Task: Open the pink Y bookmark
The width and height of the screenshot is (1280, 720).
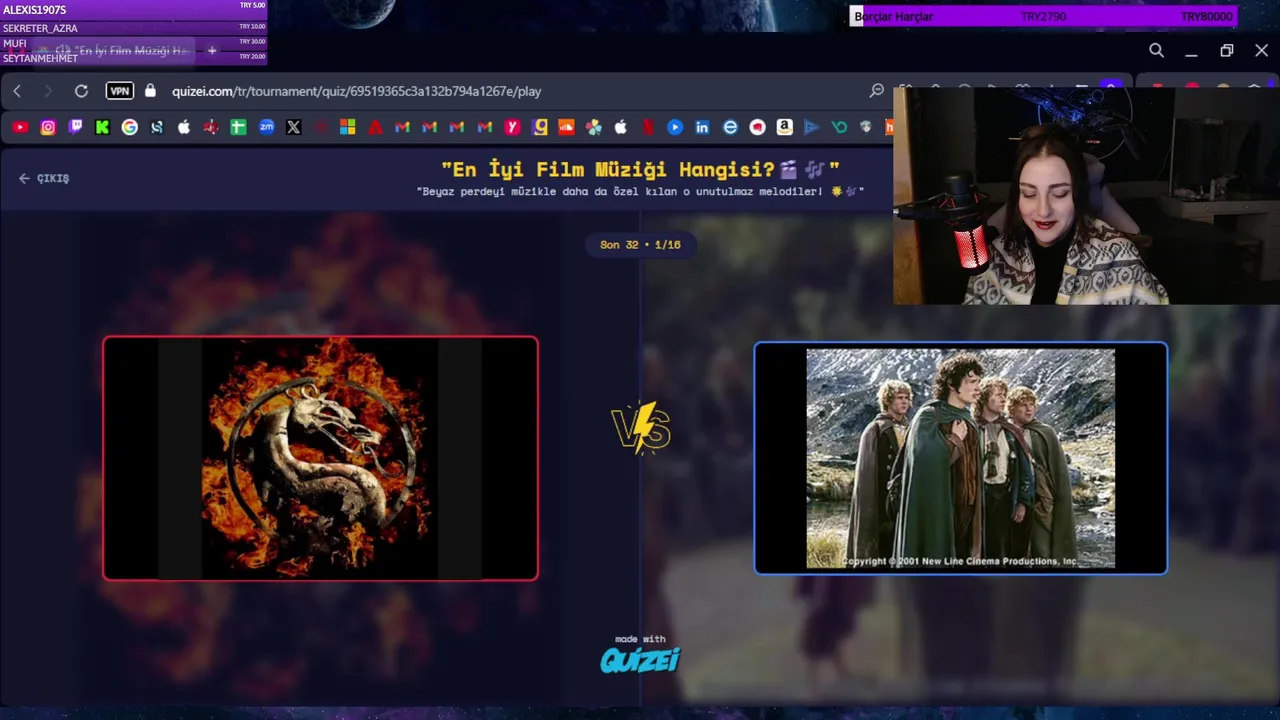Action: (512, 127)
